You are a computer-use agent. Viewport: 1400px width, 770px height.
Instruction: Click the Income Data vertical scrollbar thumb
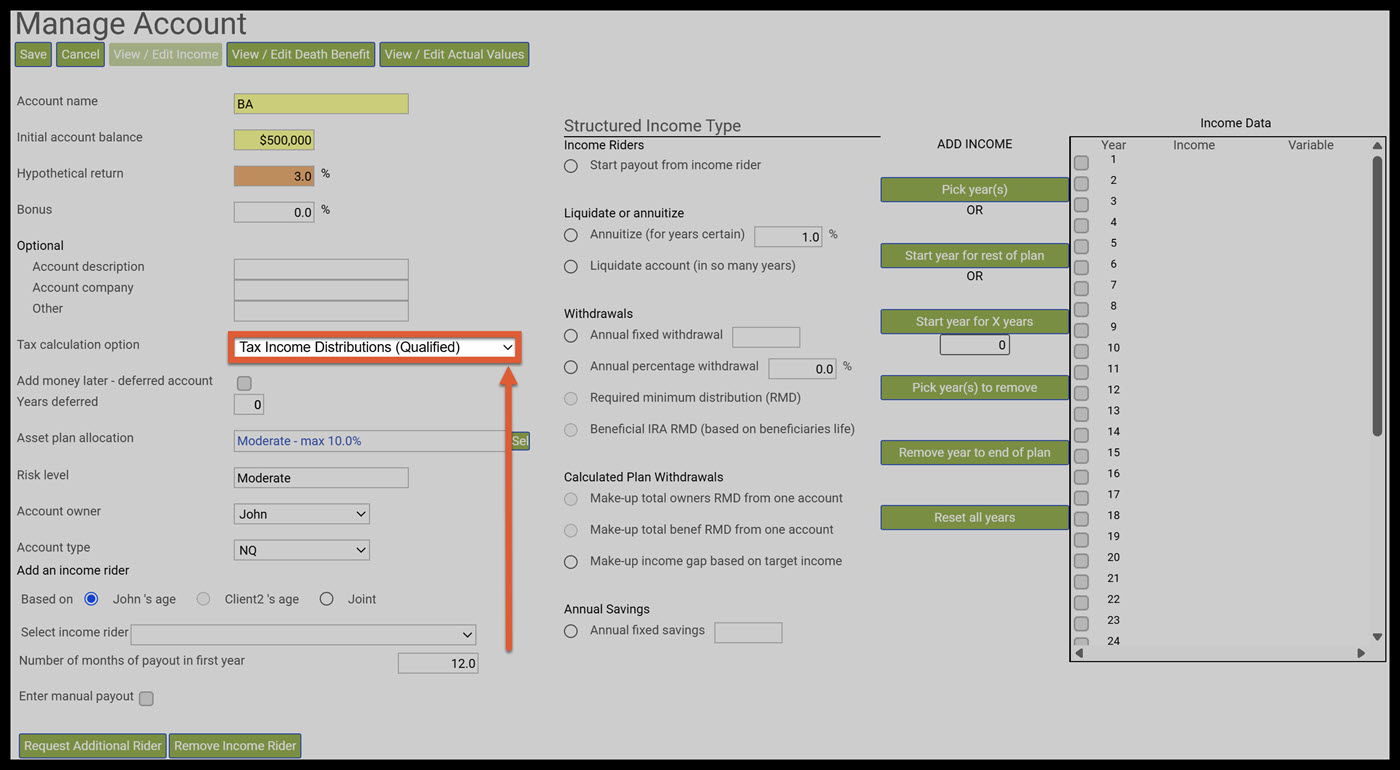click(x=1377, y=295)
